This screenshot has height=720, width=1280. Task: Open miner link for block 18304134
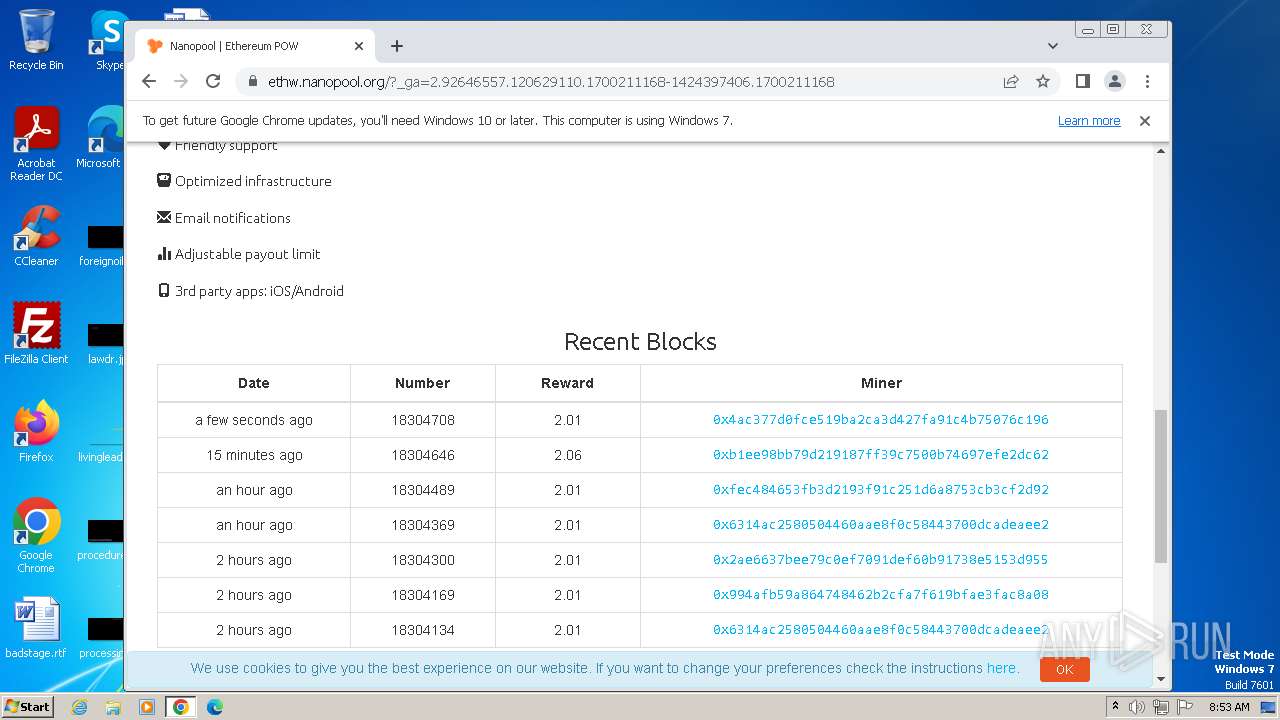(881, 630)
